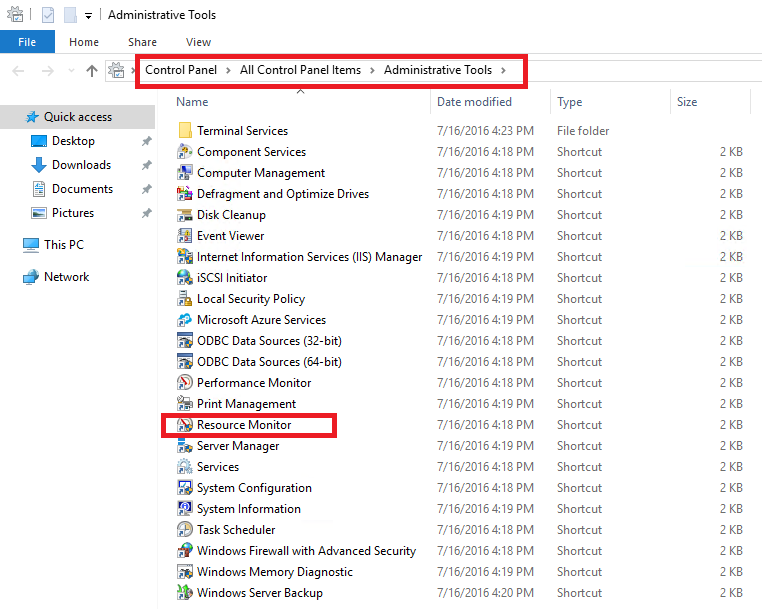This screenshot has height=612, width=762.
Task: Click Administrative Tools in the address bar
Action: [438, 70]
